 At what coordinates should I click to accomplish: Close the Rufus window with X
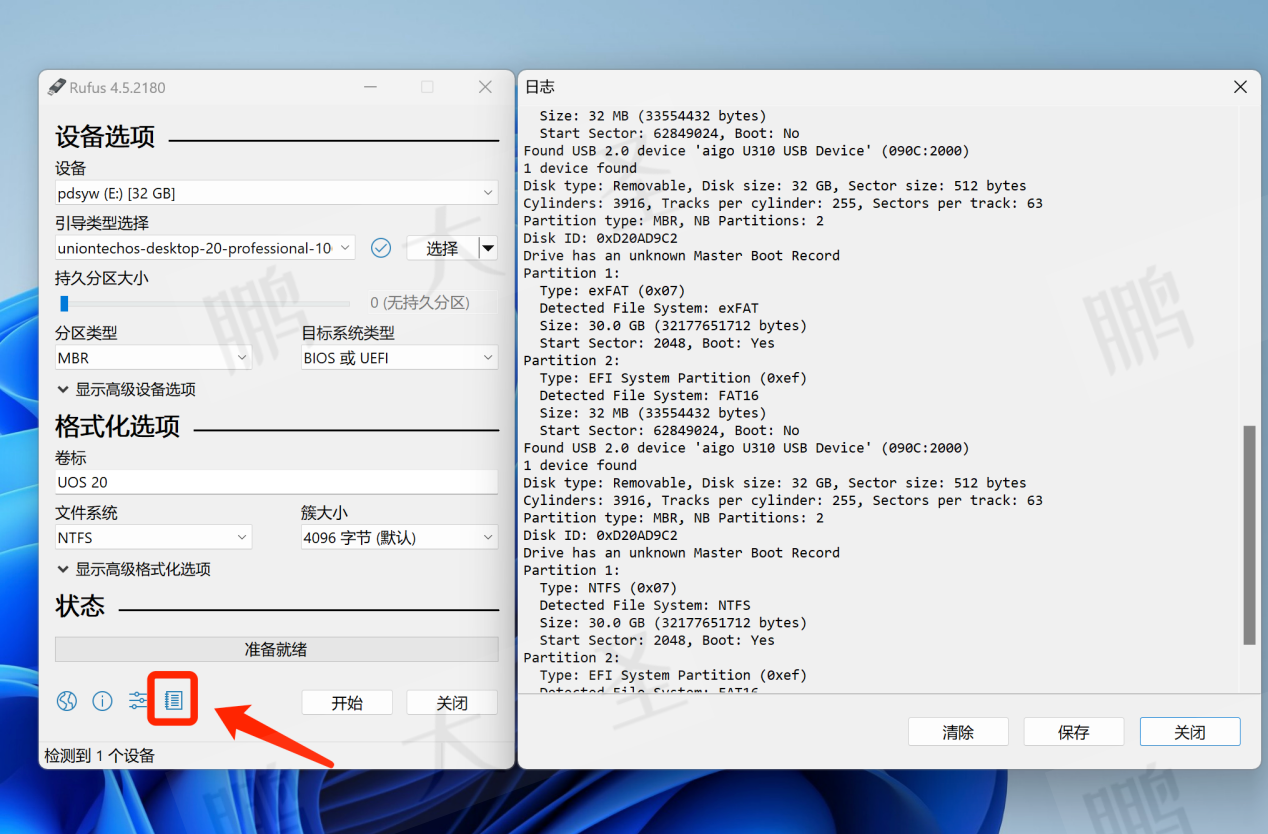coord(485,87)
